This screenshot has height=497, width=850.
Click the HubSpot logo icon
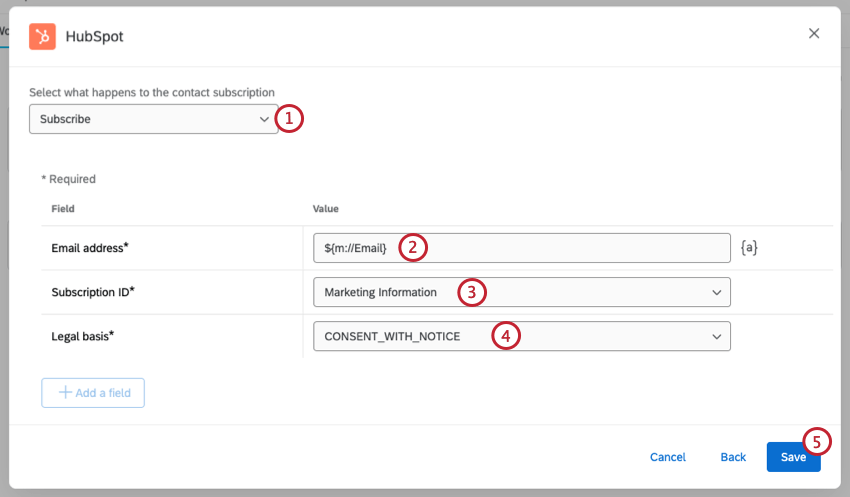pos(42,36)
